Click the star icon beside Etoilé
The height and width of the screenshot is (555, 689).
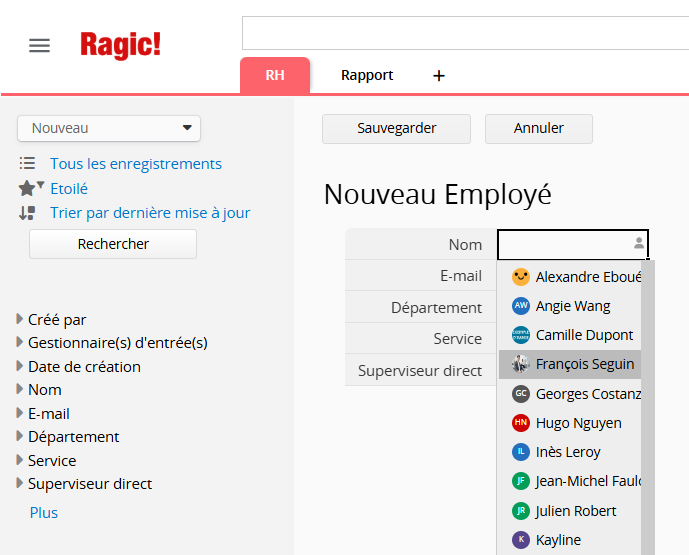point(27,188)
